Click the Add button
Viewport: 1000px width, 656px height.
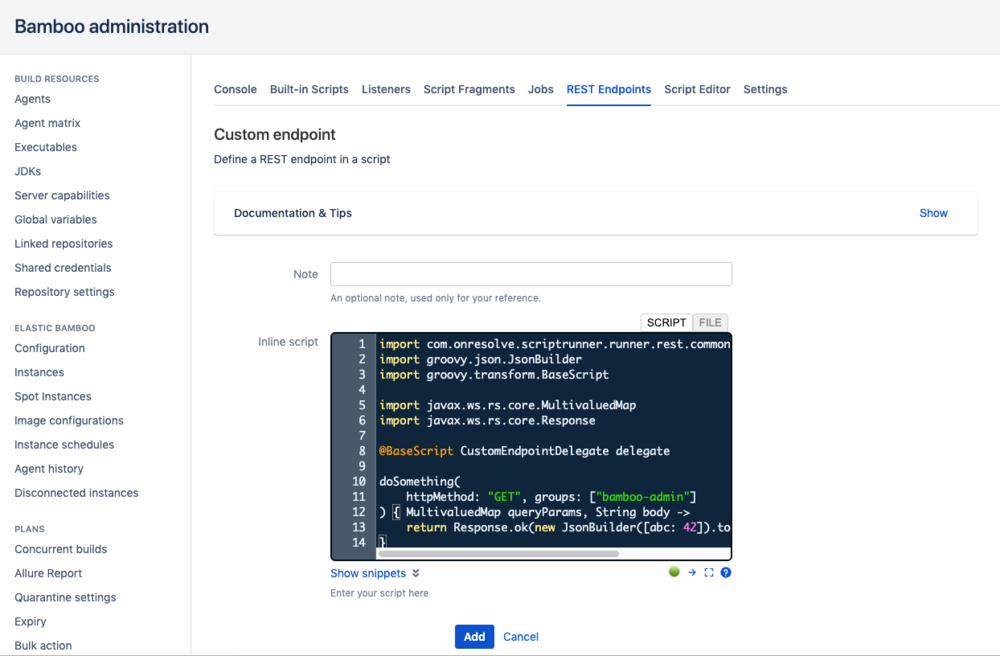tap(474, 636)
